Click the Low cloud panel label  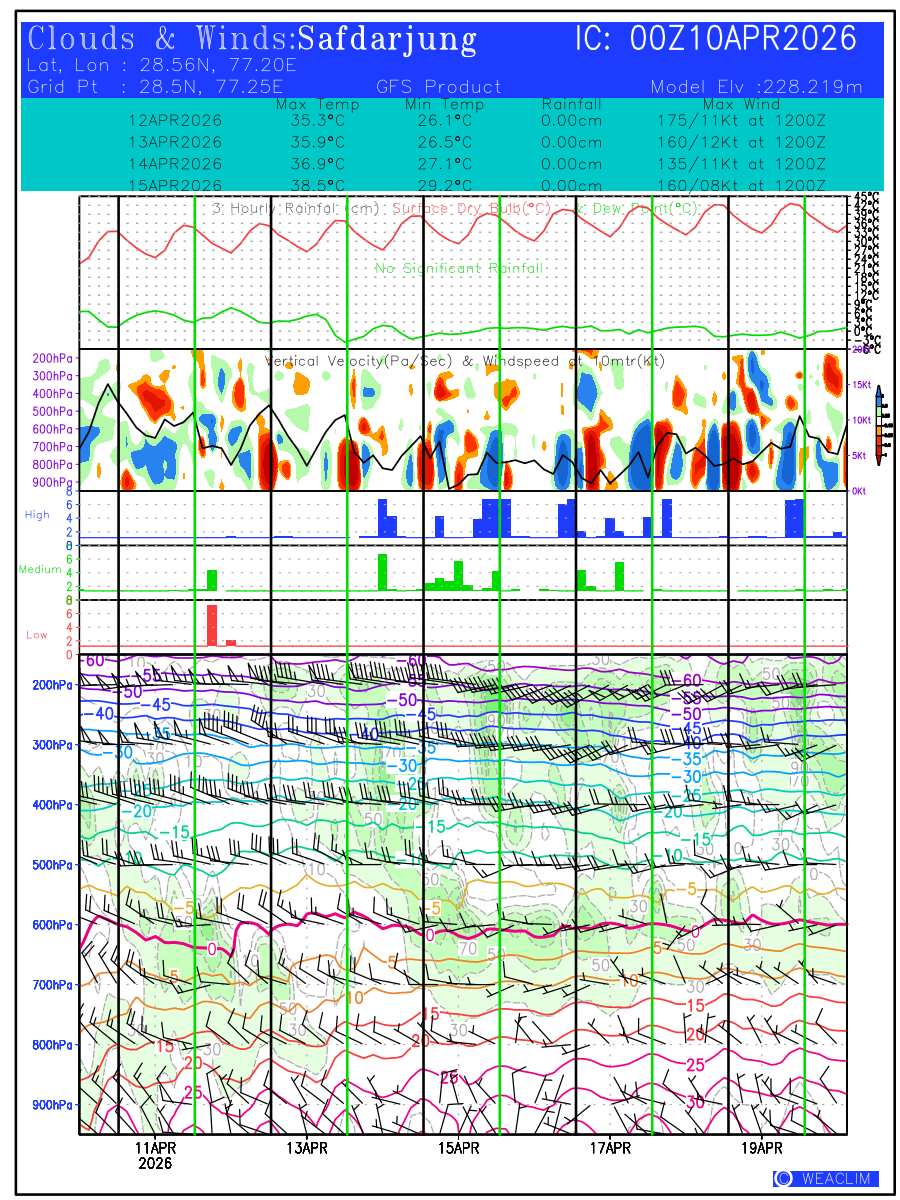tap(37, 634)
